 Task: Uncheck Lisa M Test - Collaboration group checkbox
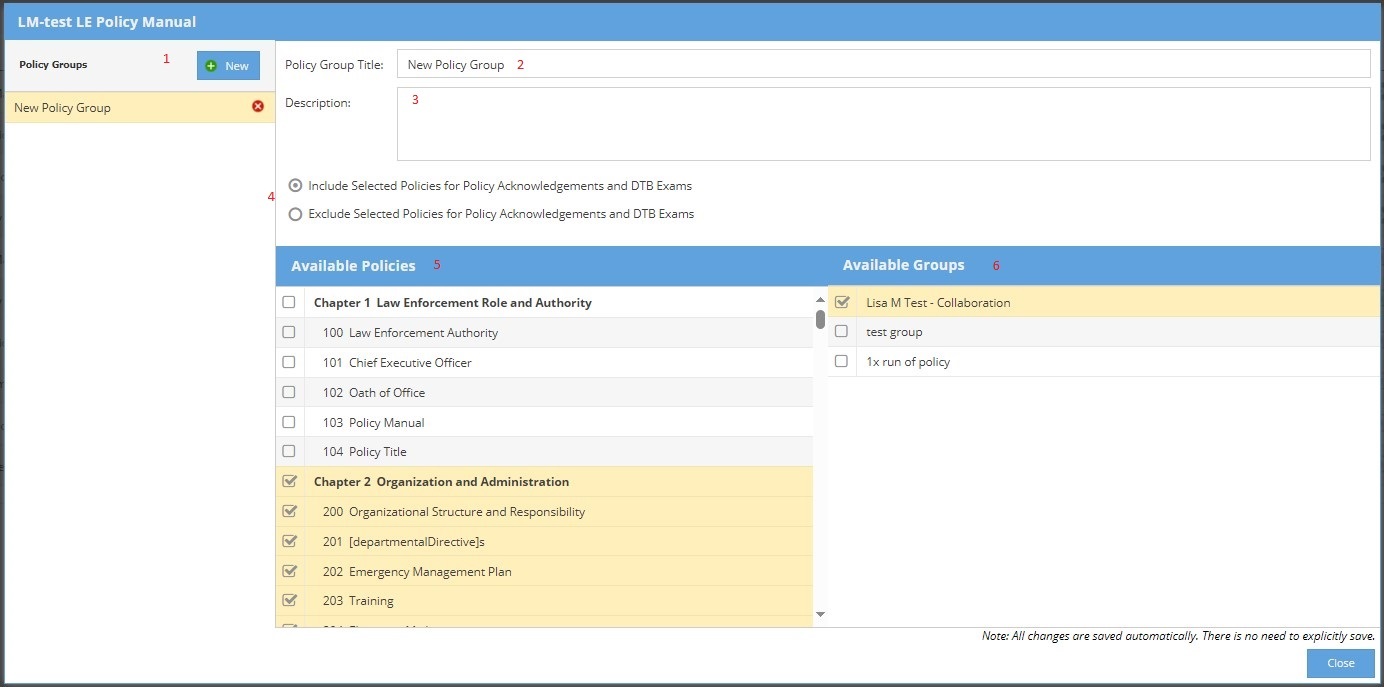click(842, 302)
